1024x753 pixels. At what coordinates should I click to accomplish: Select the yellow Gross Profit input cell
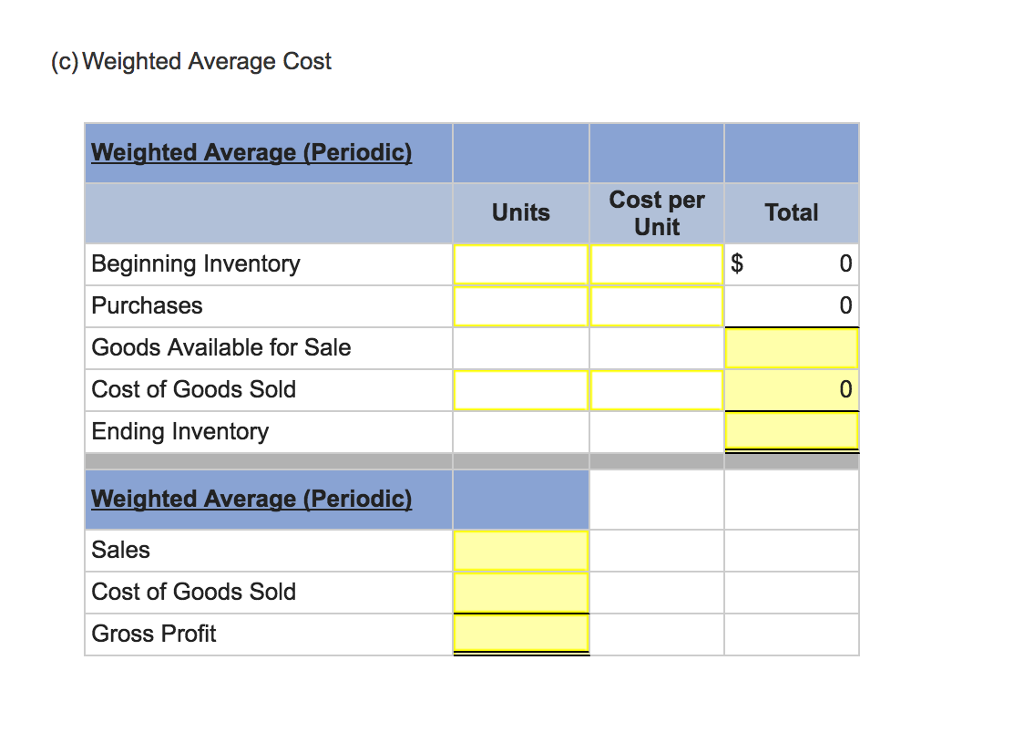tap(520, 633)
